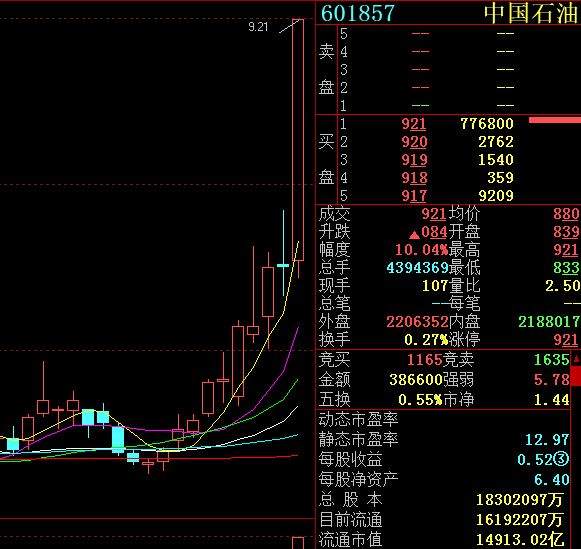Click bid 2 price 920

(414, 142)
